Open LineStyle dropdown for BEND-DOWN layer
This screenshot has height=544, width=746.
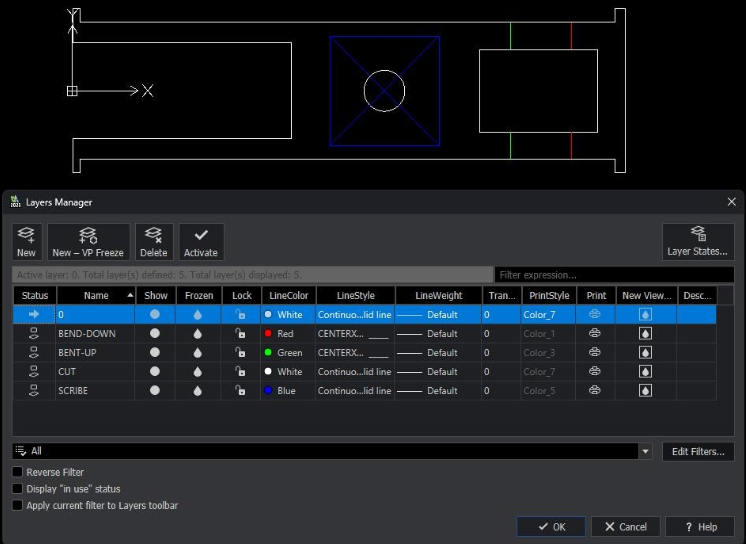pyautogui.click(x=353, y=334)
